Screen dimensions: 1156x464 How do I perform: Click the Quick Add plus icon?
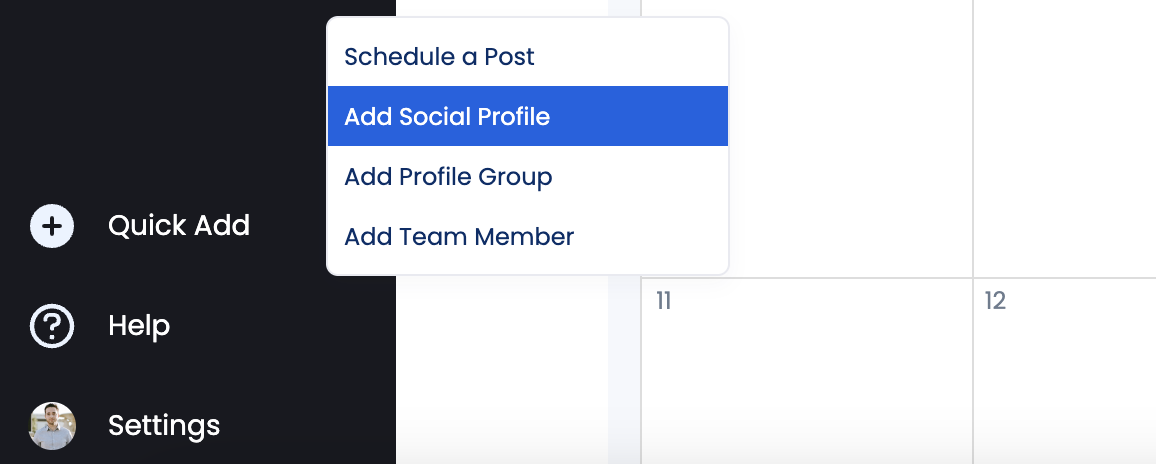pyautogui.click(x=52, y=226)
